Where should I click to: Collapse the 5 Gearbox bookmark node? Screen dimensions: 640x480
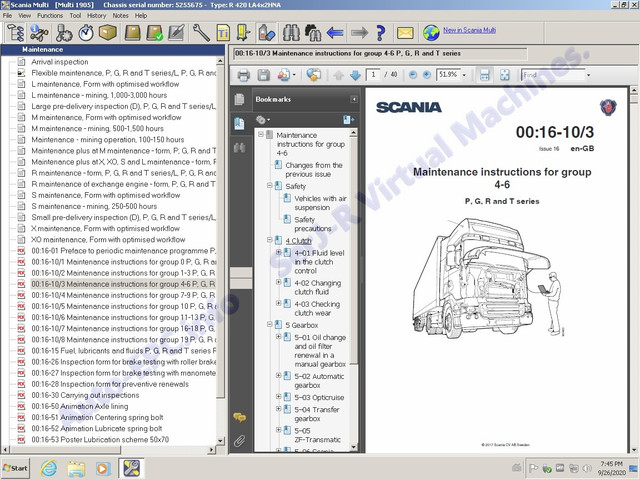coord(269,324)
